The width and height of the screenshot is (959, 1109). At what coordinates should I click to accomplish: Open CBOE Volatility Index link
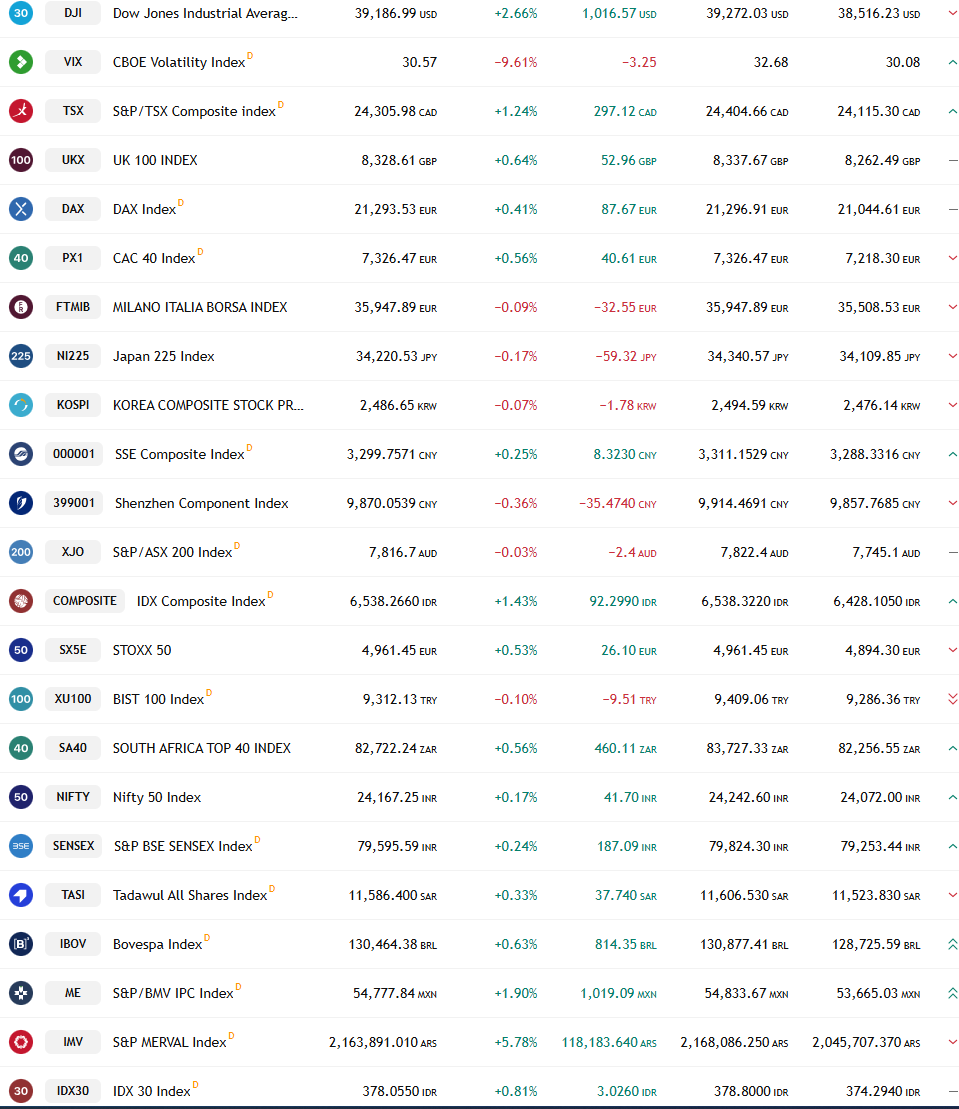pos(179,62)
